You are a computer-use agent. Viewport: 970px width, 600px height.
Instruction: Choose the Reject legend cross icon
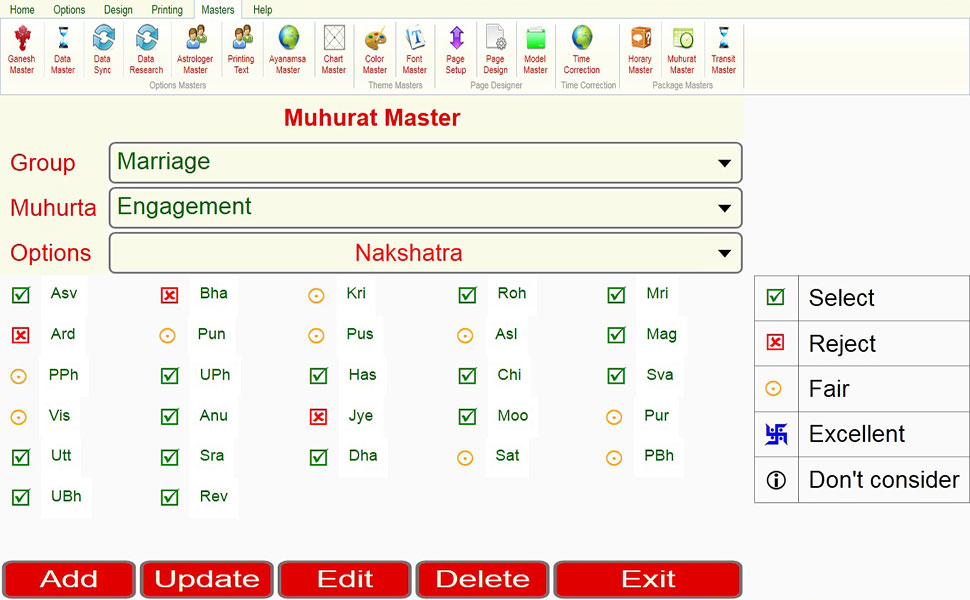(x=776, y=343)
